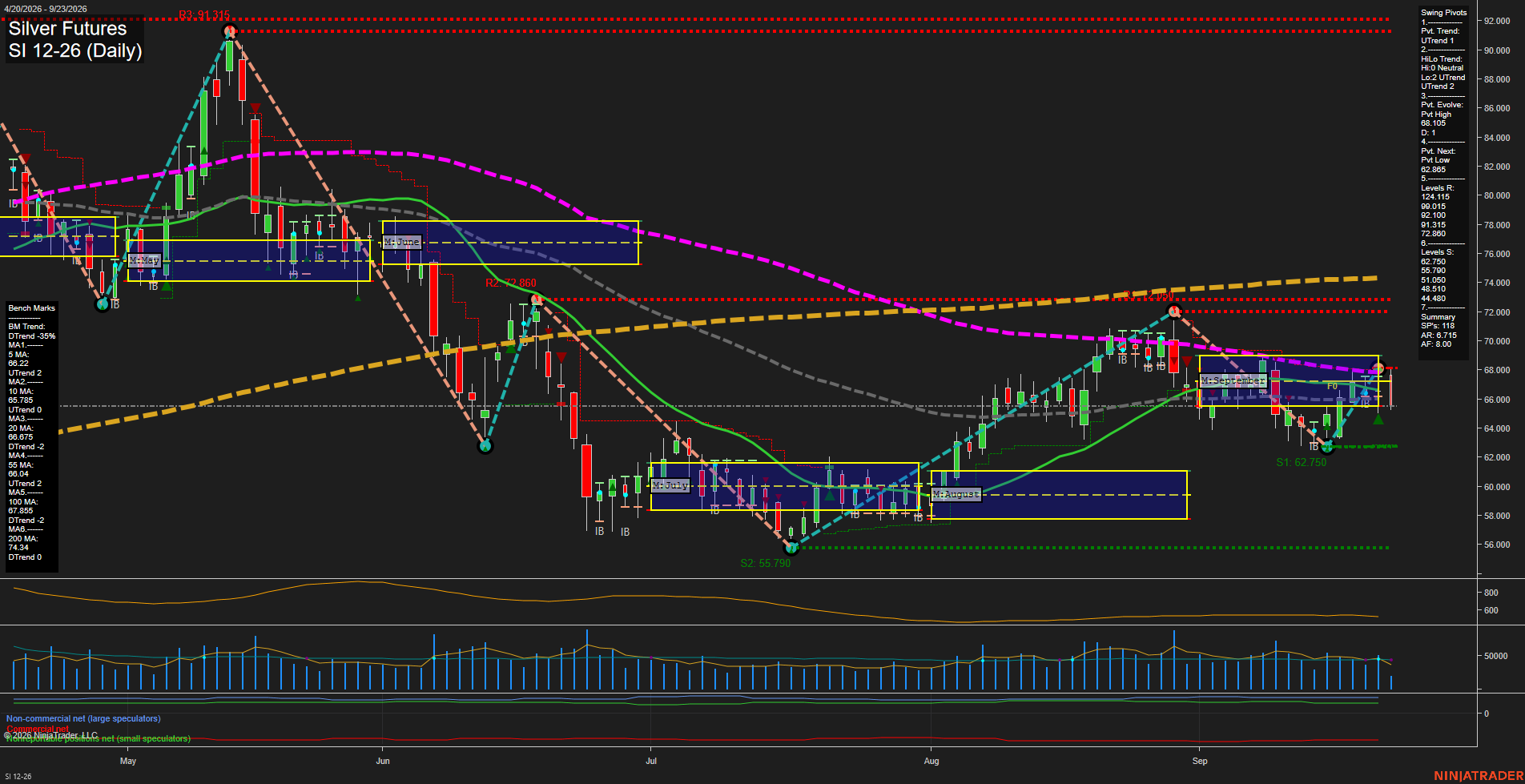Click support level 51.050 in Levels S

tap(1434, 280)
